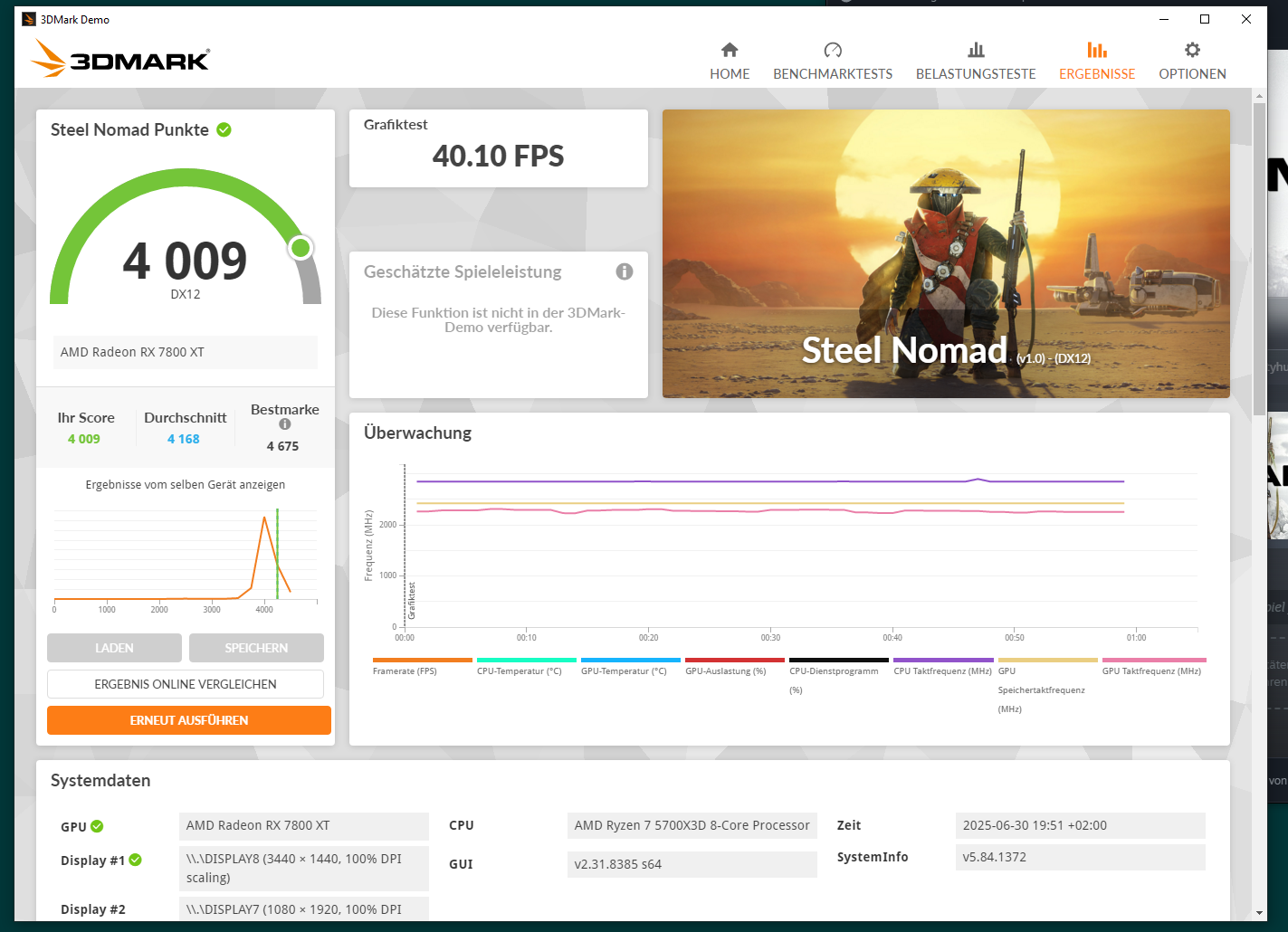Click scrollbar down arrow
This screenshot has width=1288, height=932.
click(1259, 914)
